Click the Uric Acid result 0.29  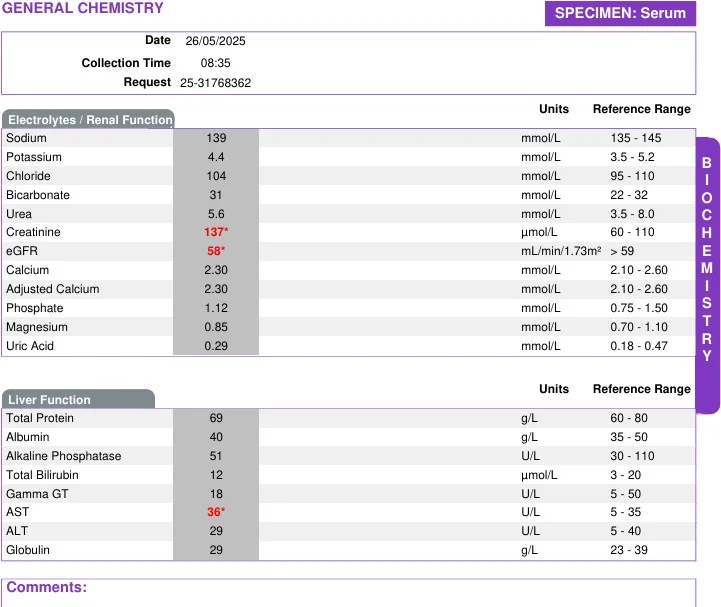(x=216, y=346)
